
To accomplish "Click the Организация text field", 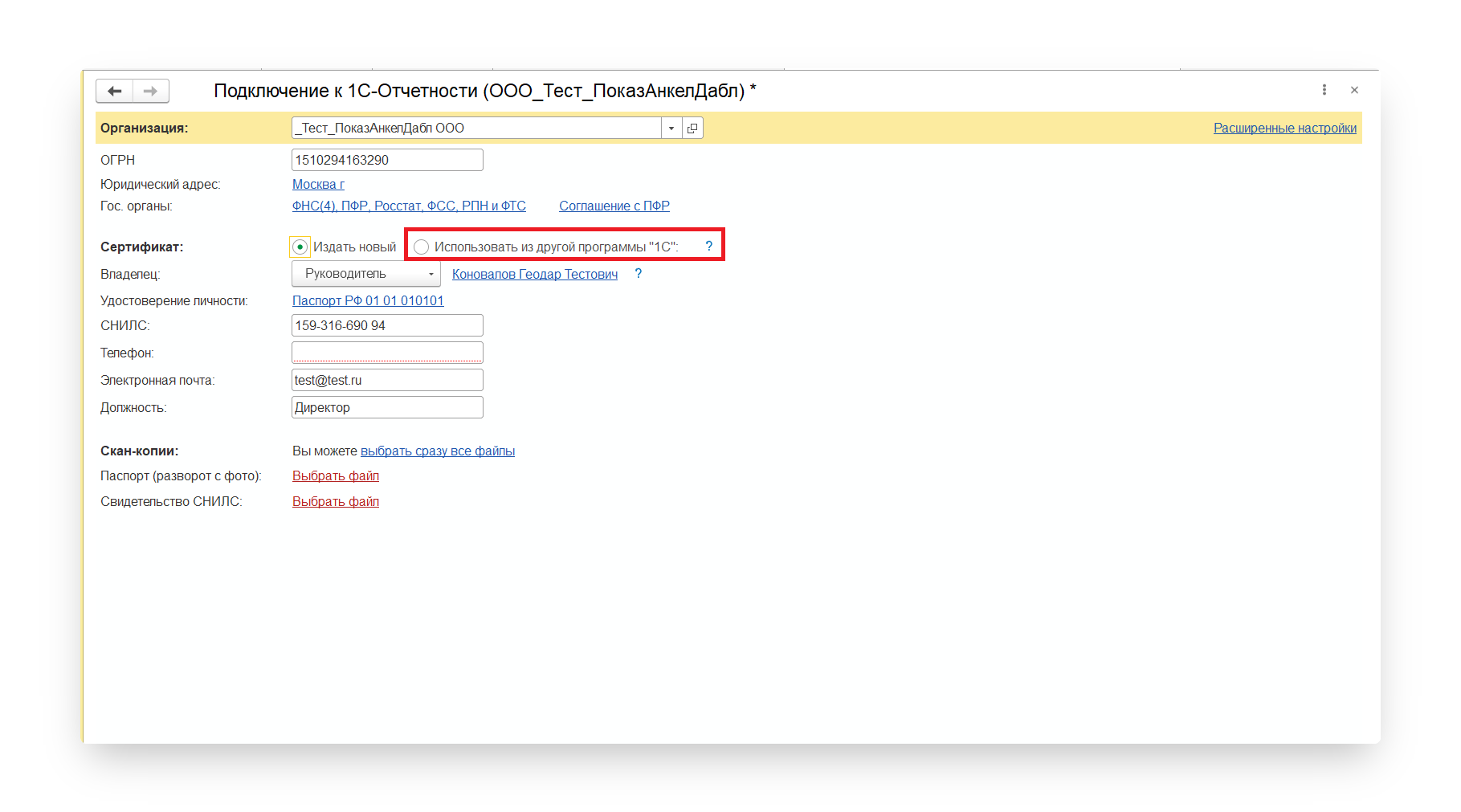I will tap(476, 129).
